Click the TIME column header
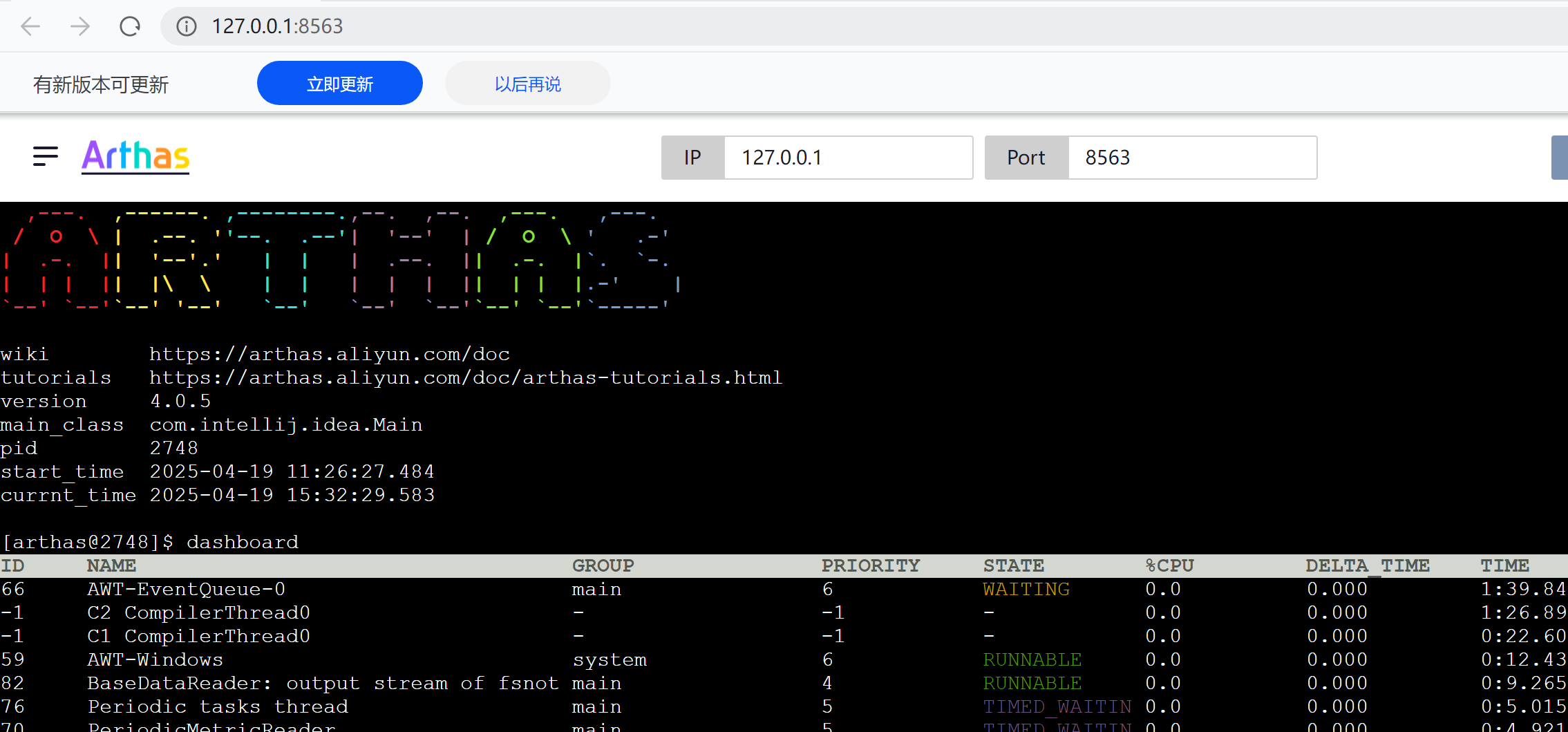The height and width of the screenshot is (732, 1568). pos(1505,565)
